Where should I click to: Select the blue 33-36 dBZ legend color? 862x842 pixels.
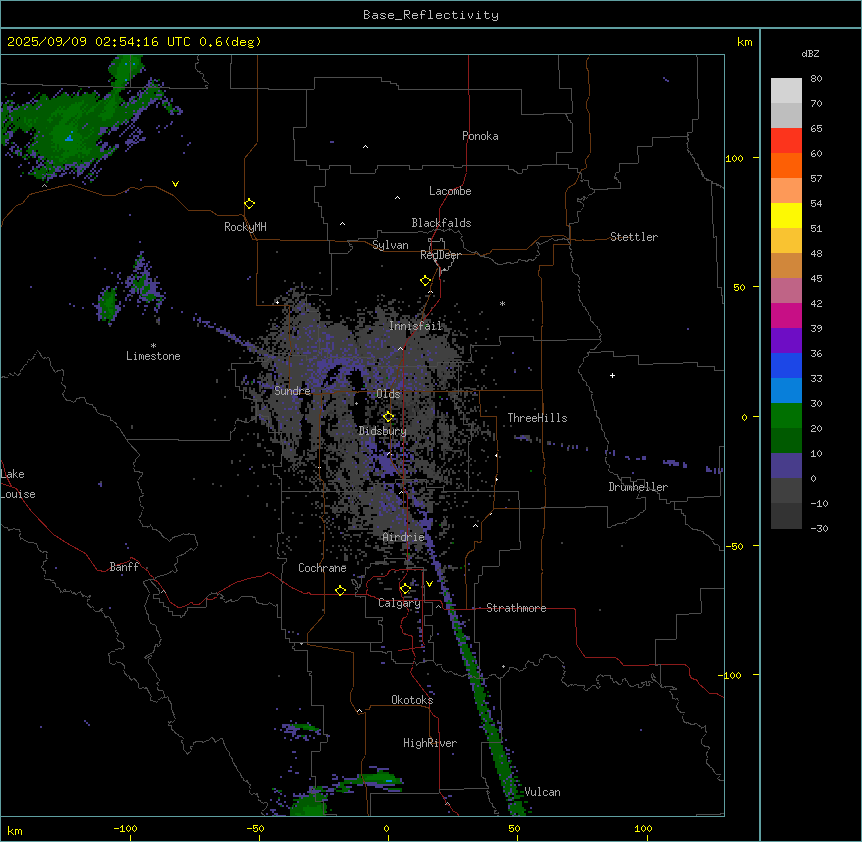pos(786,365)
